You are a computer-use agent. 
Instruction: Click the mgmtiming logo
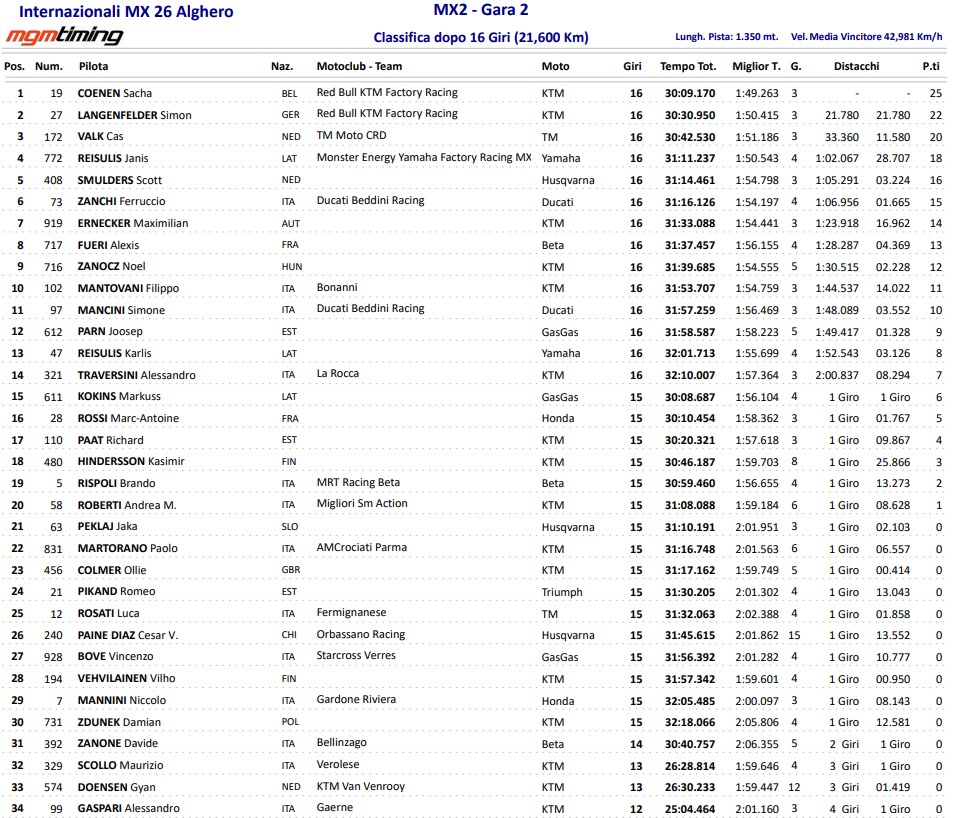64,37
